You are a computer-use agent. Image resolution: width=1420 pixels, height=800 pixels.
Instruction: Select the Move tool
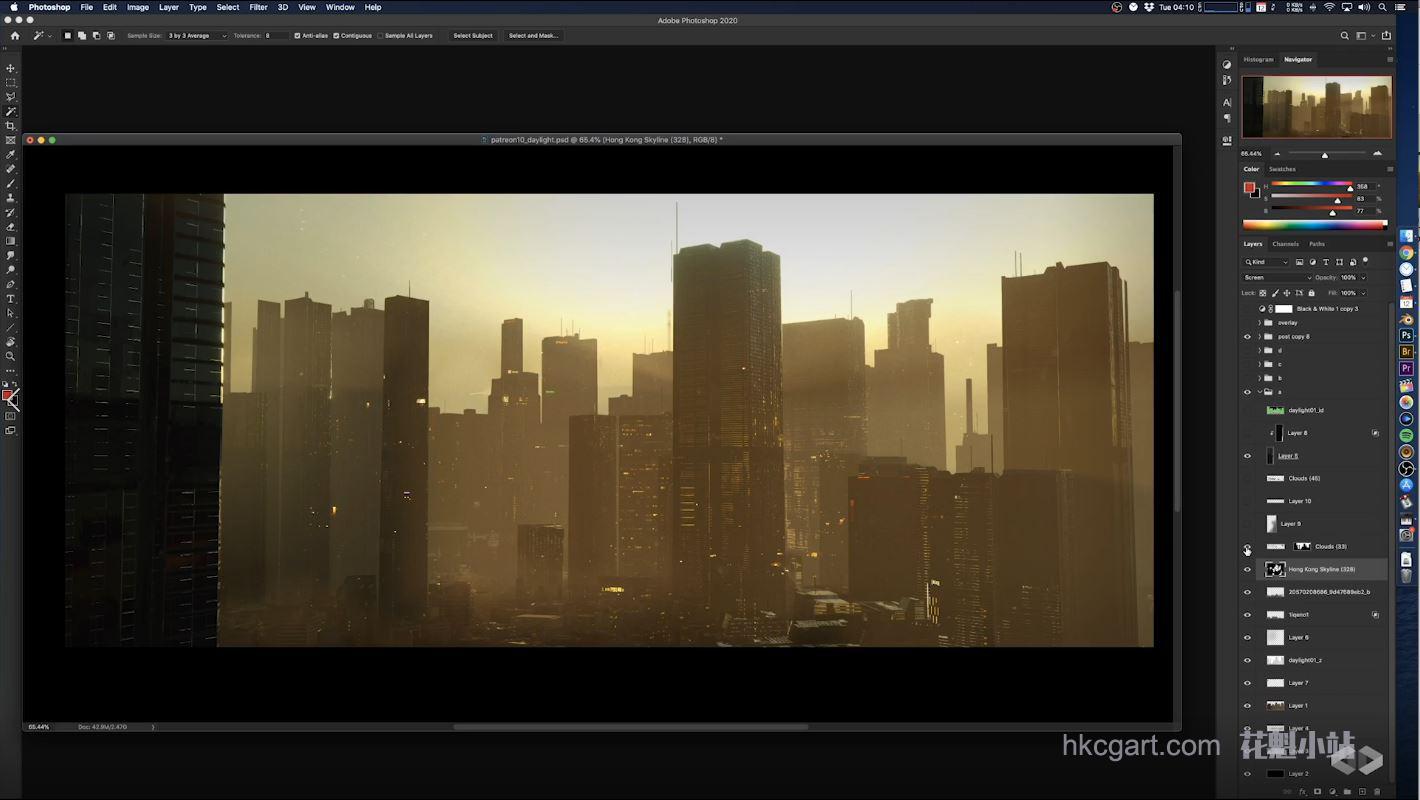[11, 68]
